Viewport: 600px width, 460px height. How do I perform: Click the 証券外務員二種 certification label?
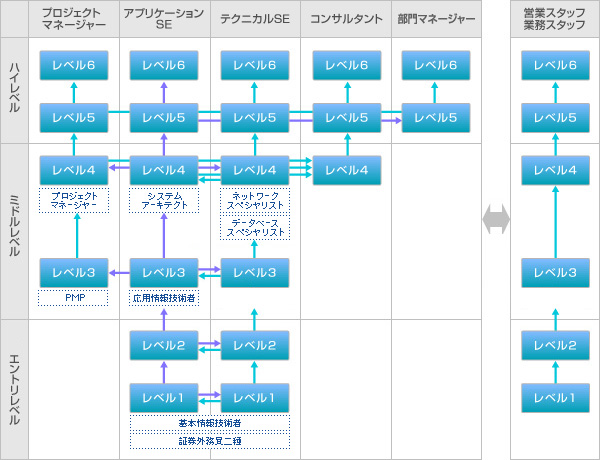tap(210, 440)
